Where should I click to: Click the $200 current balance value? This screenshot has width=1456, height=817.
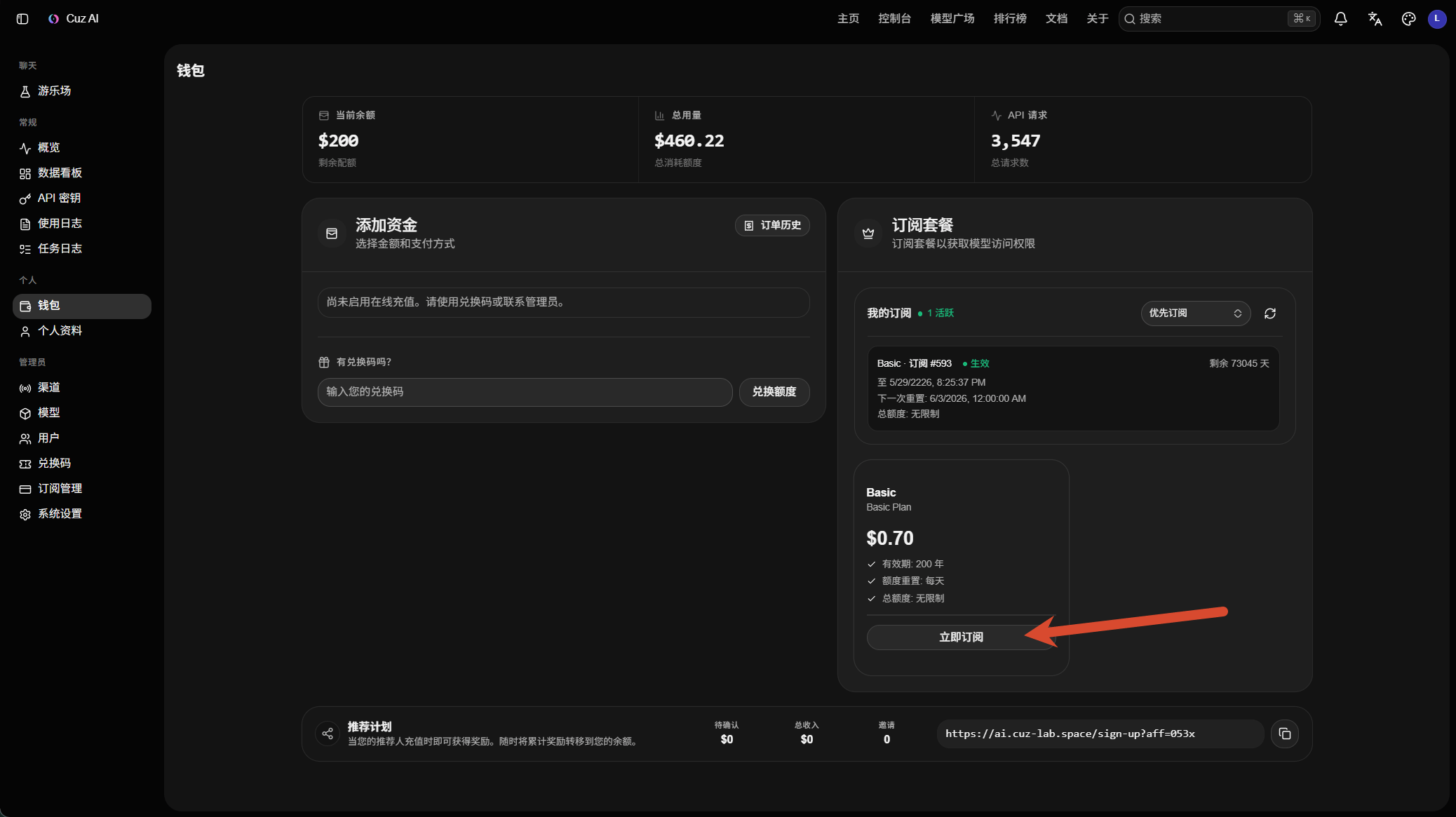[338, 141]
